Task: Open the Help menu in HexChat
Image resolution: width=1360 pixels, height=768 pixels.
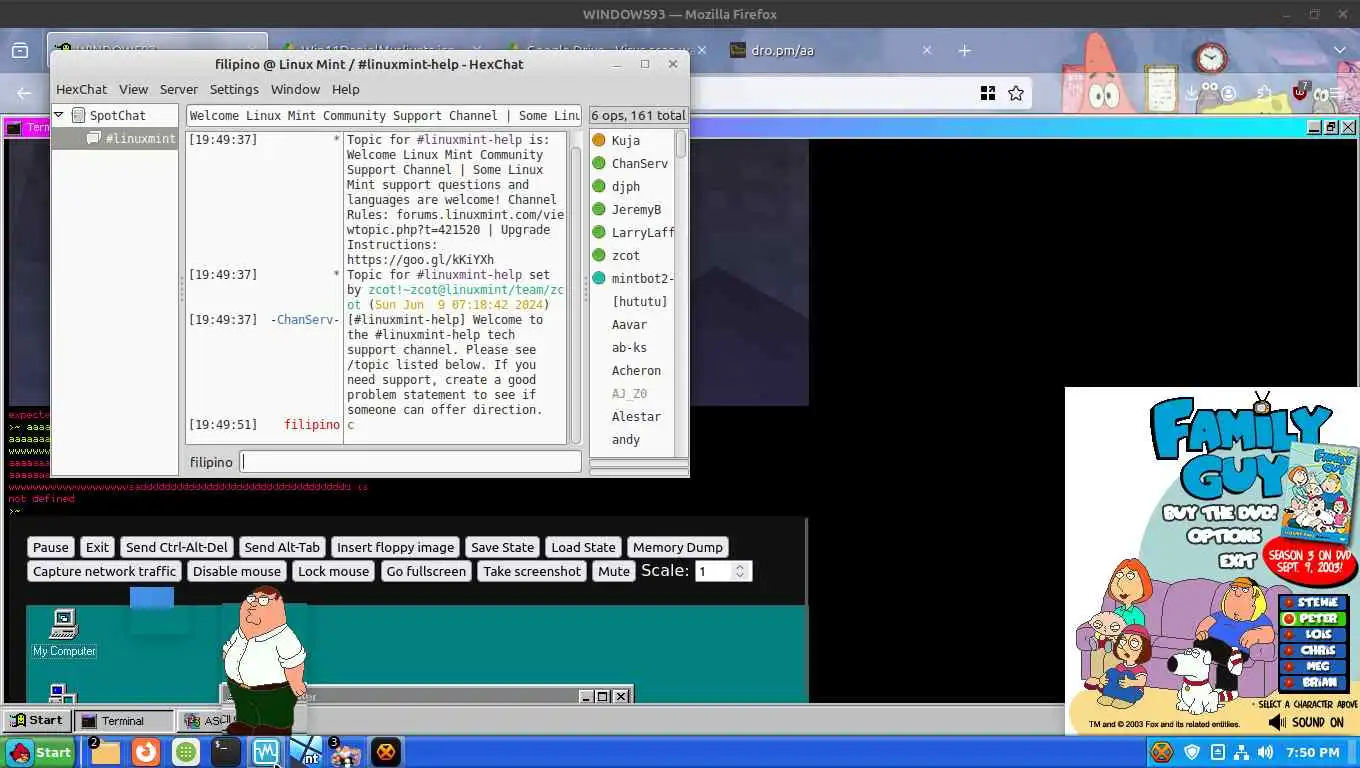Action: coord(345,89)
